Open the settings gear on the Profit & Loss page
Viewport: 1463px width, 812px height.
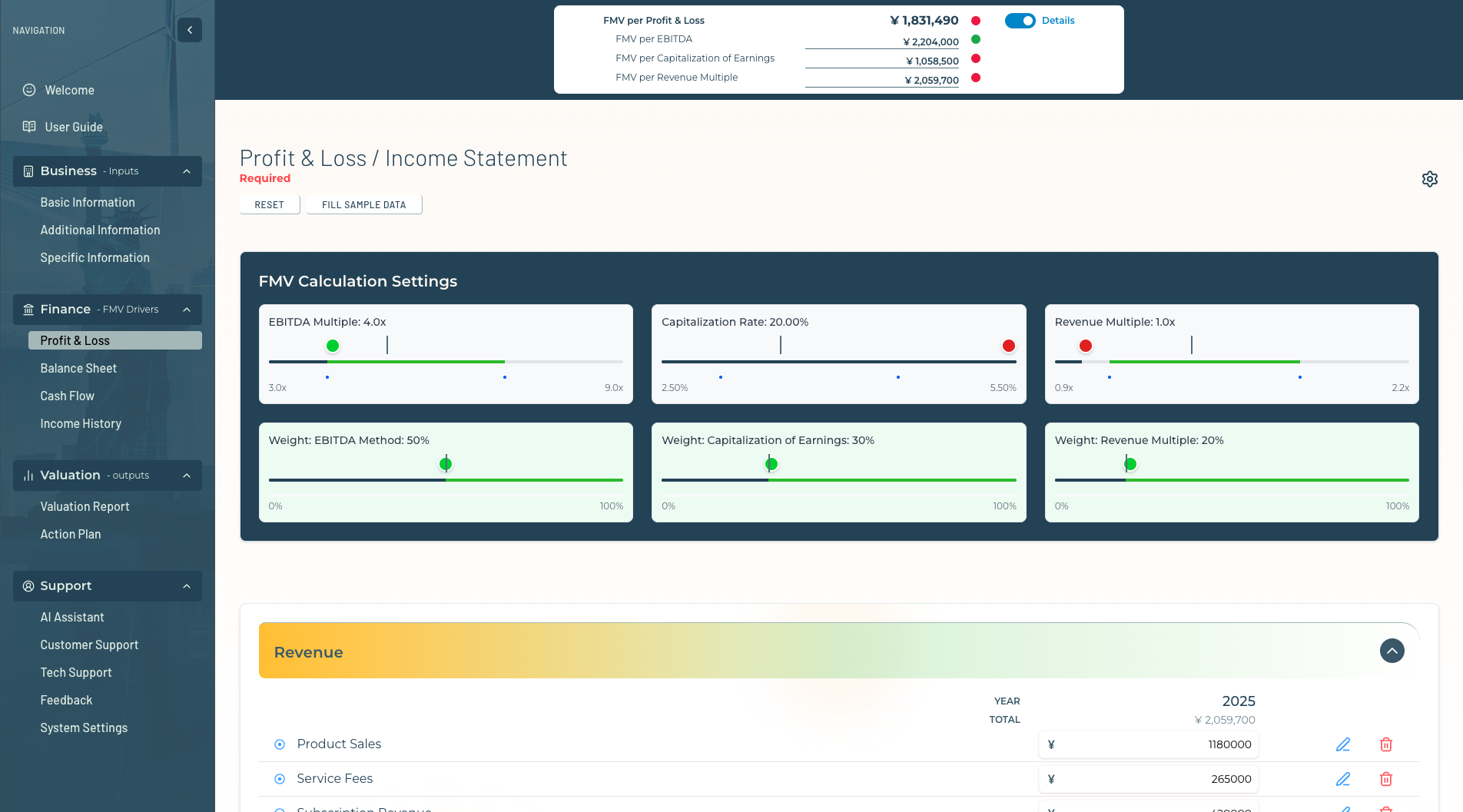pos(1430,178)
